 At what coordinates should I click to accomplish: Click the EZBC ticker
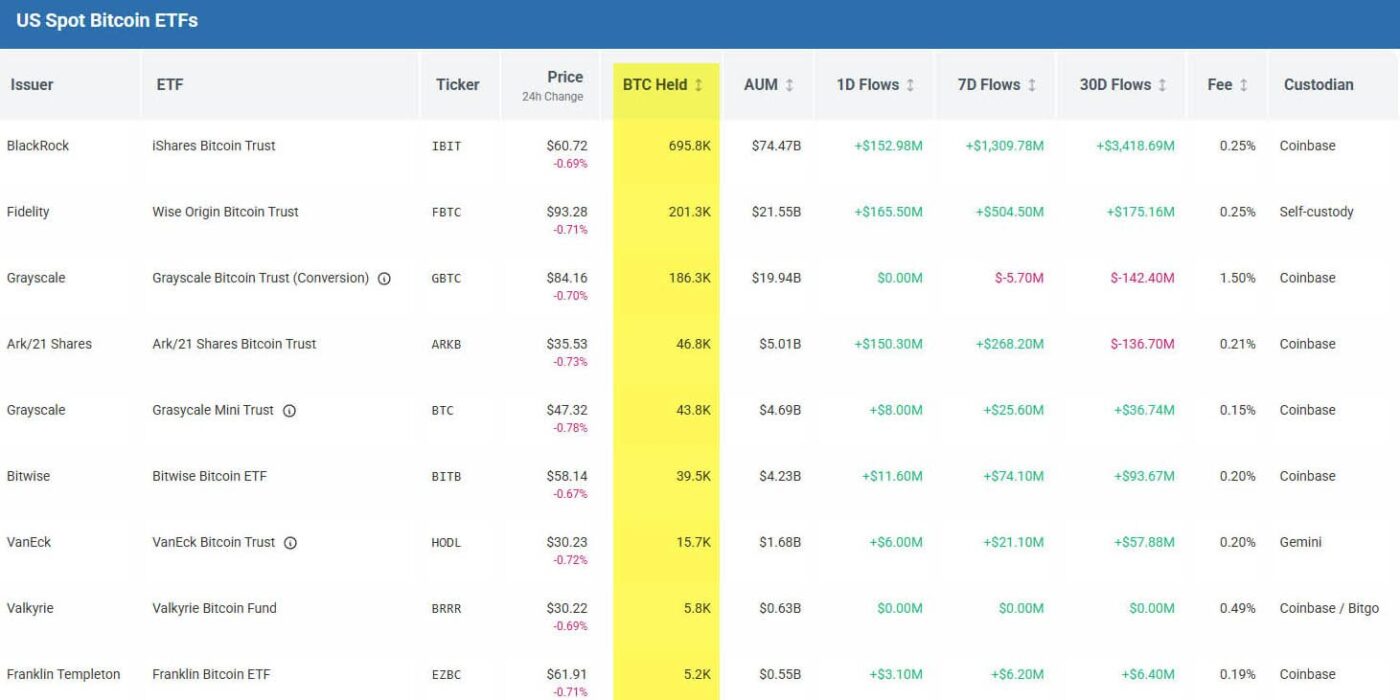pyautogui.click(x=446, y=675)
